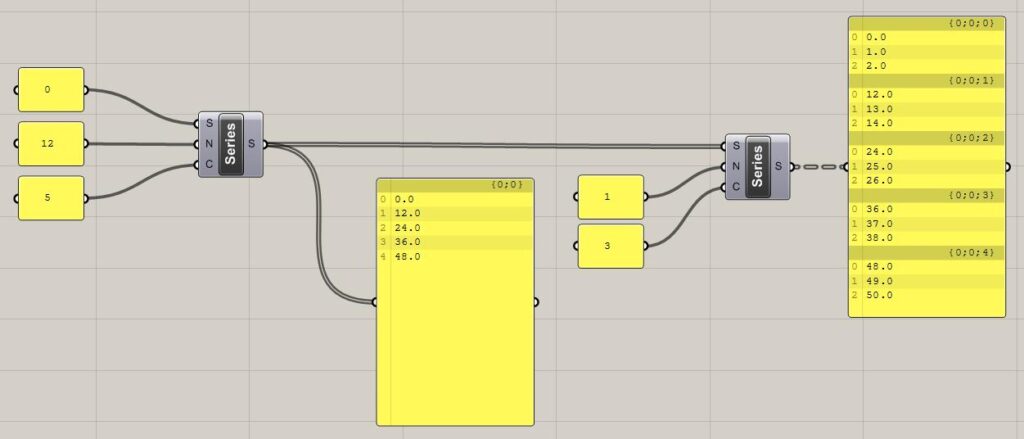Click input grip of the panel with 0
The height and width of the screenshot is (439, 1024).
(17, 89)
